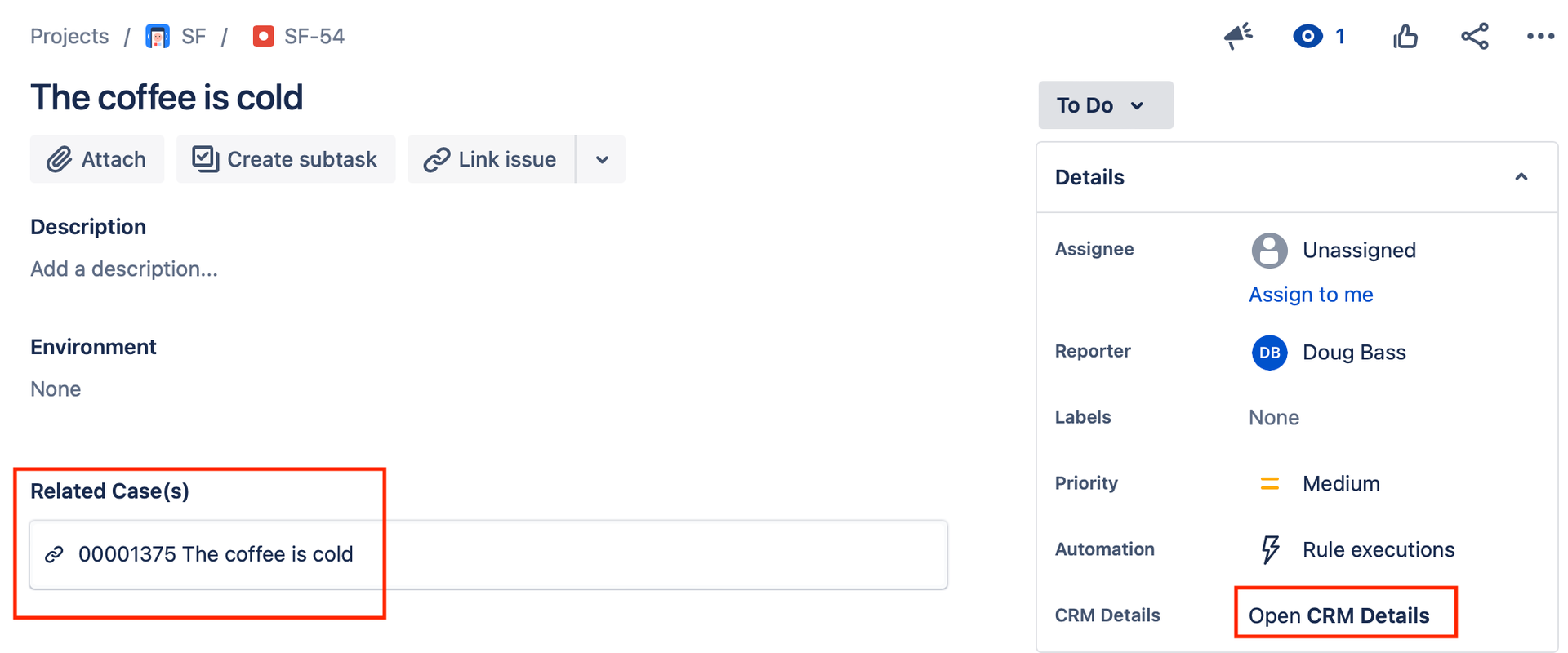
Task: Click the Link issue button
Action: (x=491, y=159)
